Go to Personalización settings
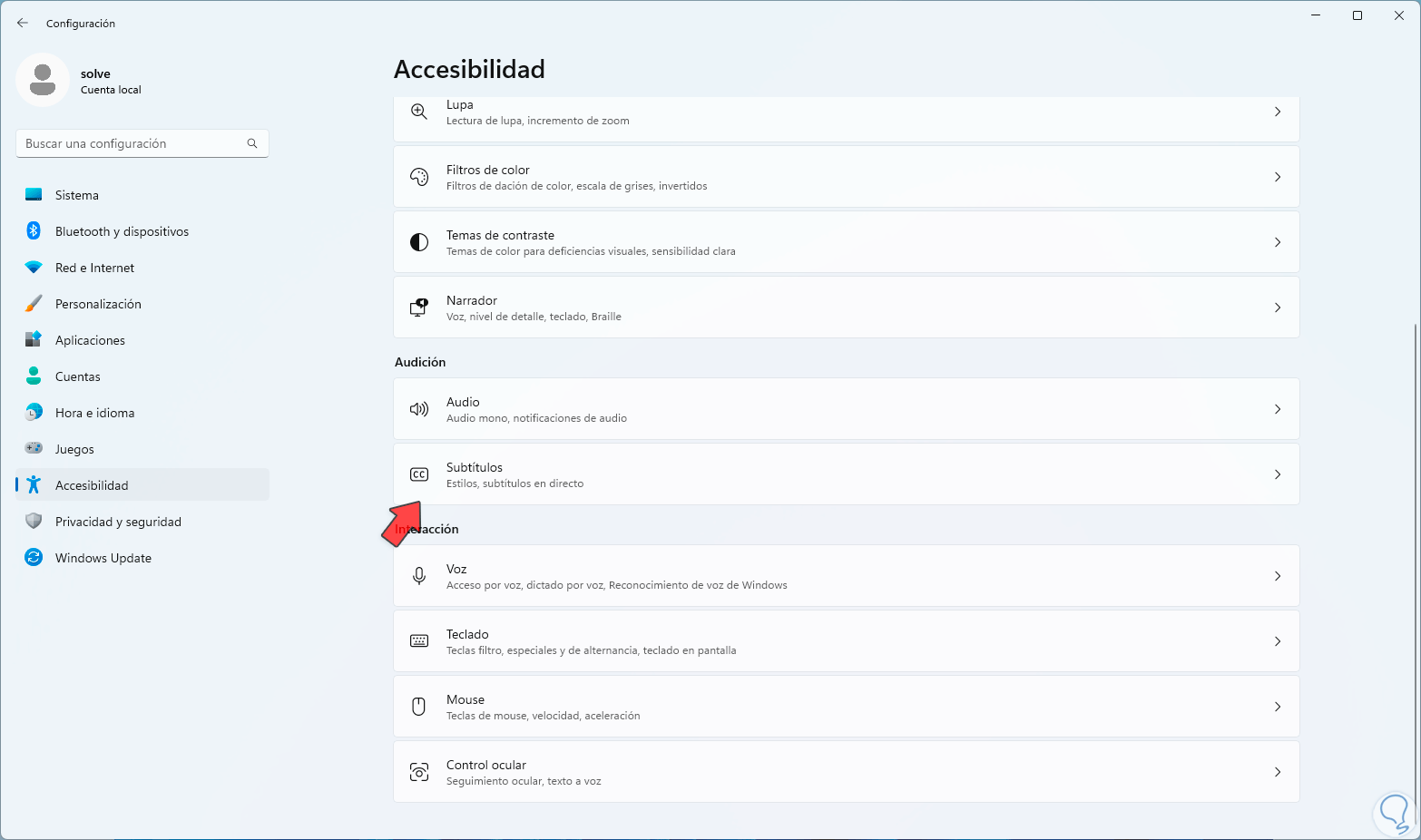1421x840 pixels. coord(98,304)
